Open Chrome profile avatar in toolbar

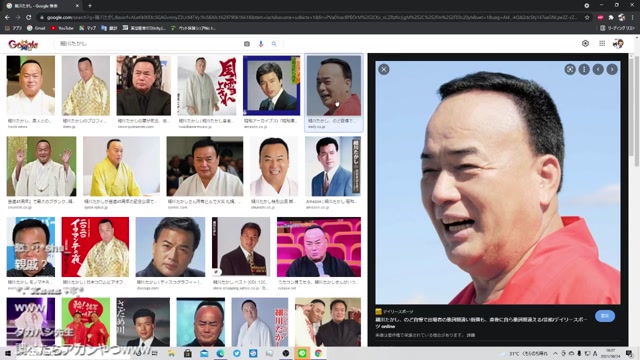pos(622,18)
